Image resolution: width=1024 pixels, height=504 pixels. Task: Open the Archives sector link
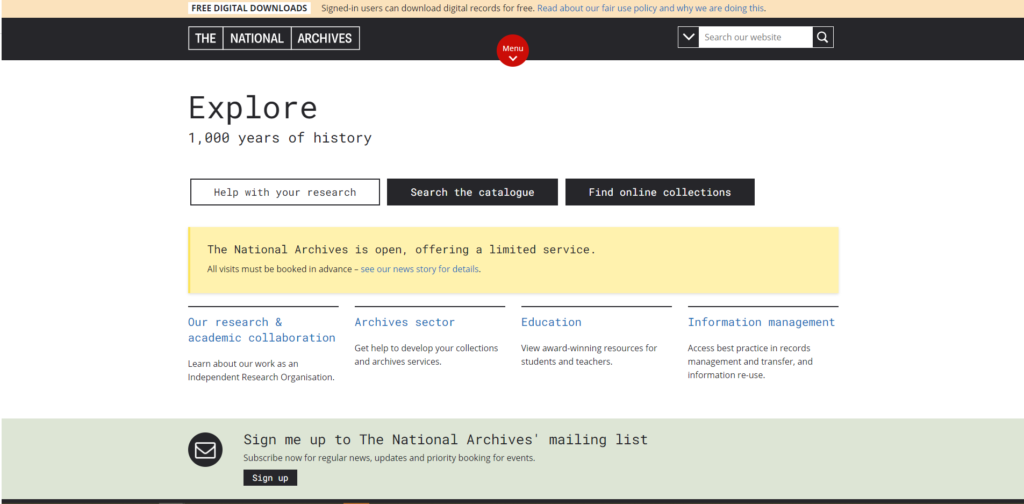pos(404,322)
